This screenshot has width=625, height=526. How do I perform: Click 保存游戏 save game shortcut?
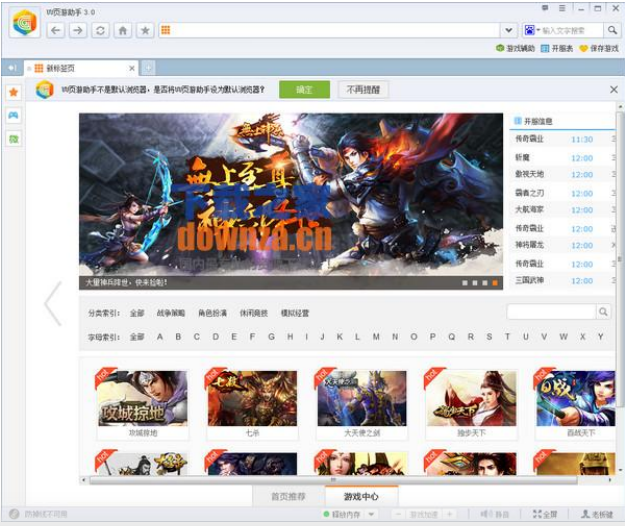click(x=599, y=49)
